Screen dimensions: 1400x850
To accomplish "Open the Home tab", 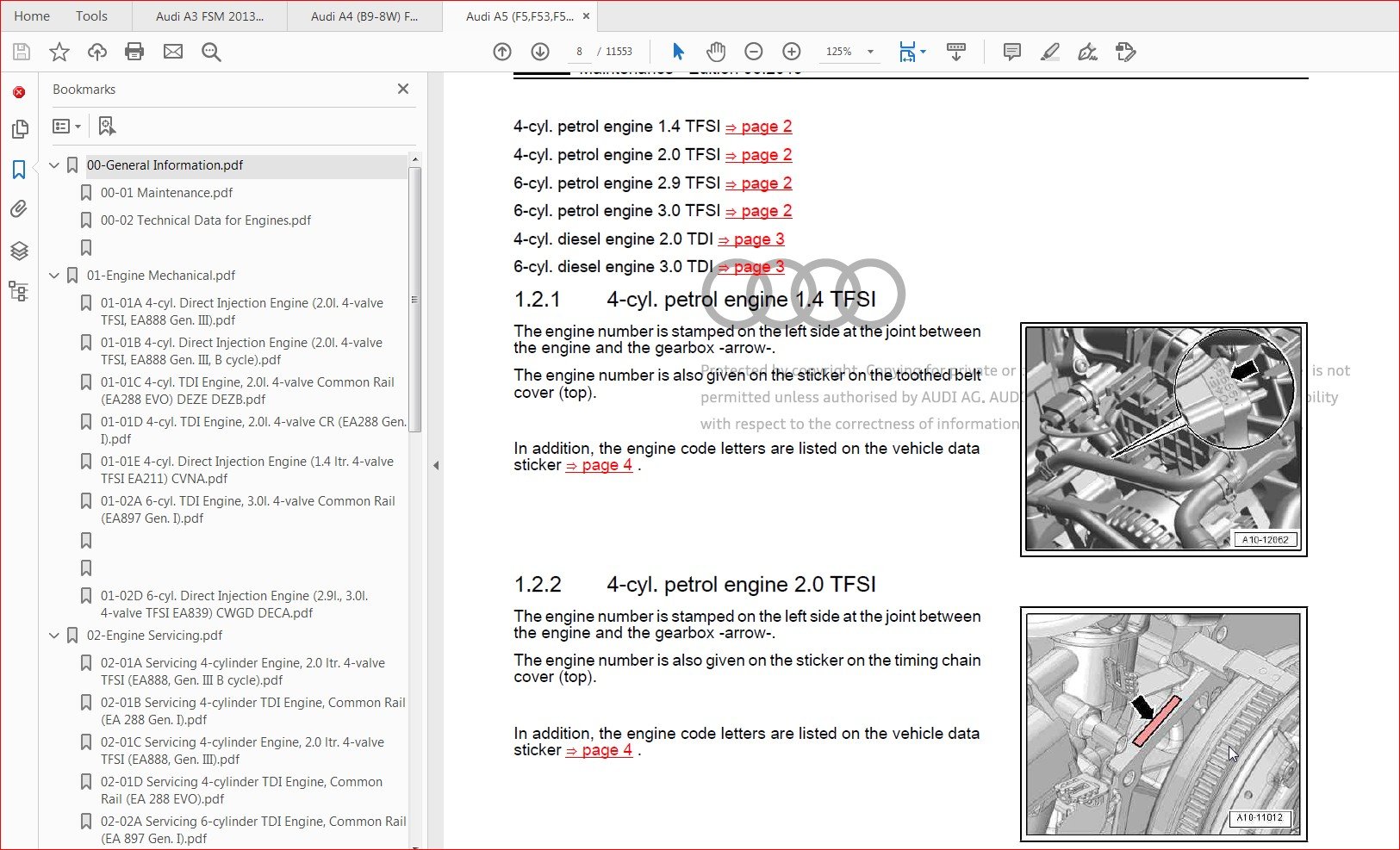I will (32, 16).
